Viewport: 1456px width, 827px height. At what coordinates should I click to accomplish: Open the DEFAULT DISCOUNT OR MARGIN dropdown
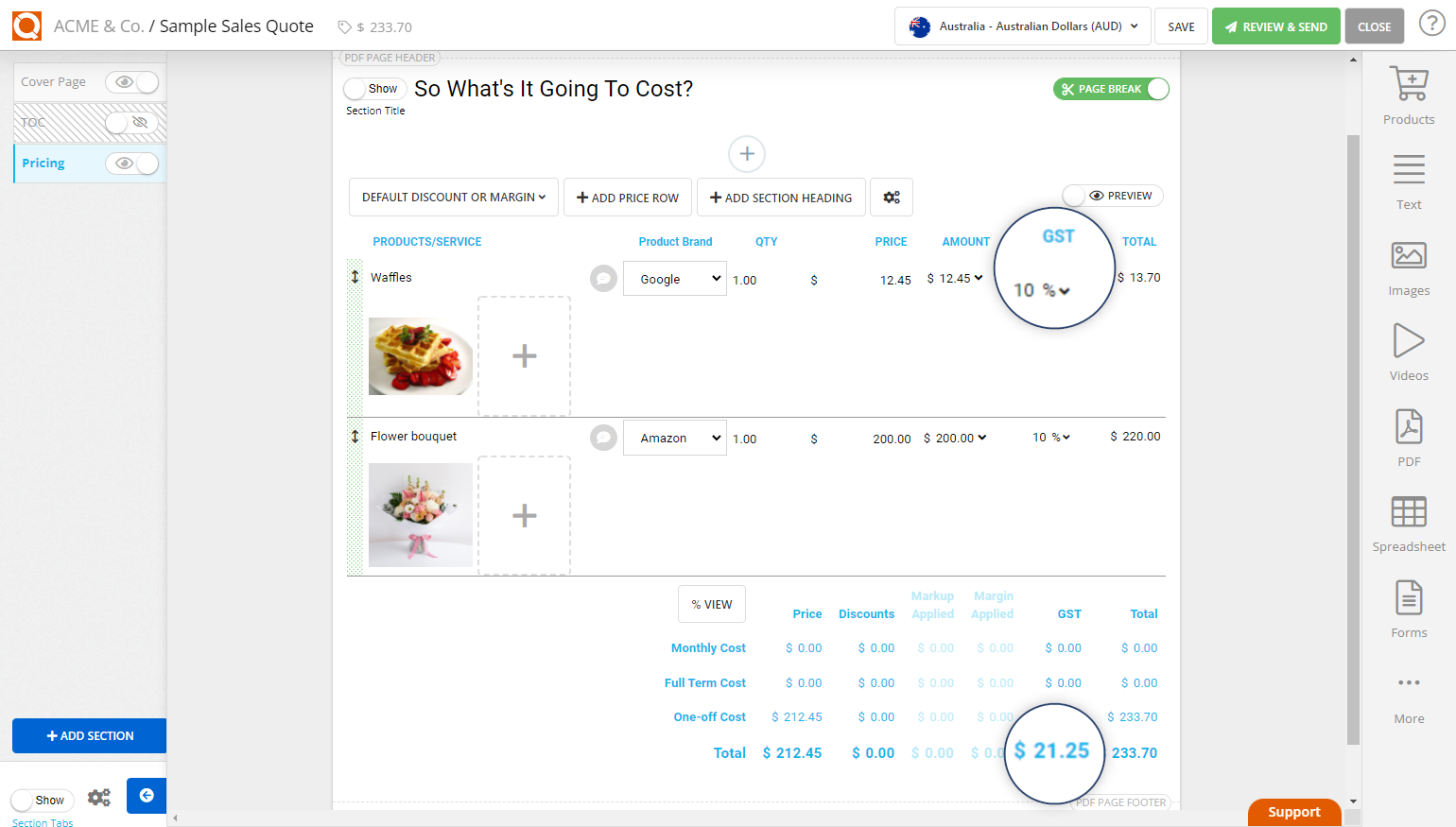click(x=453, y=197)
